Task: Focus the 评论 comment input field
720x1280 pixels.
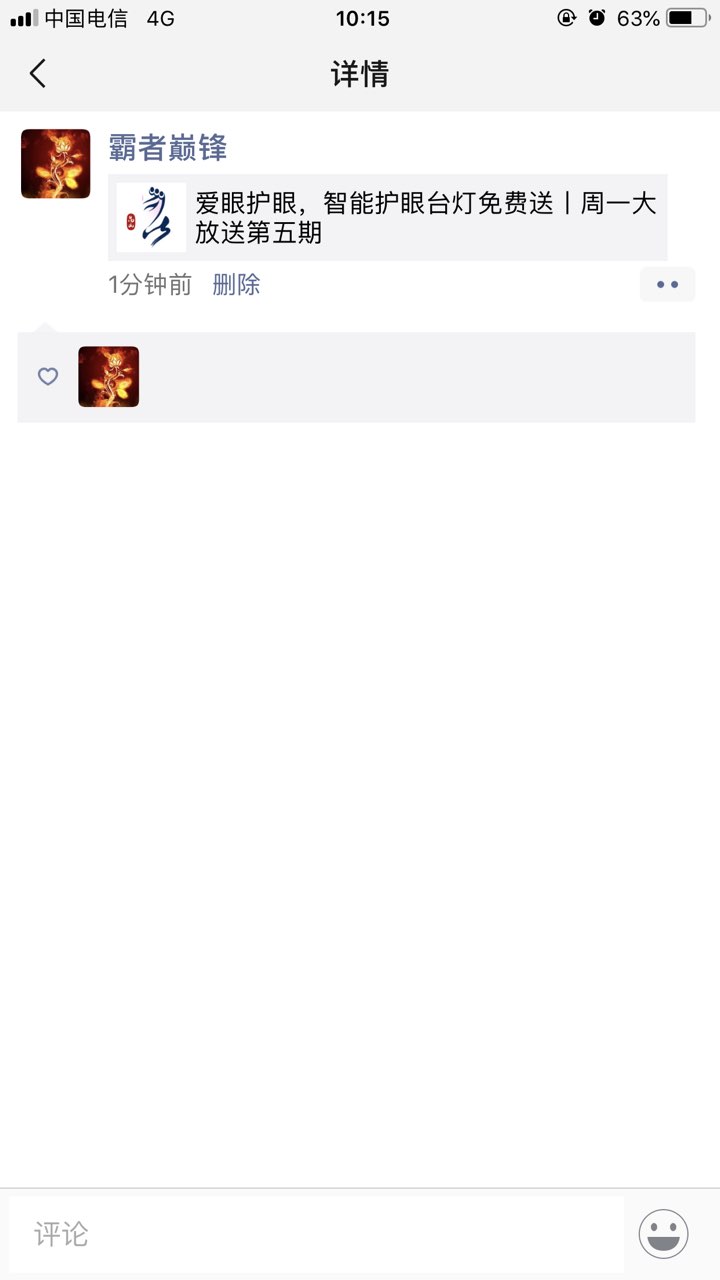Action: pyautogui.click(x=317, y=1234)
